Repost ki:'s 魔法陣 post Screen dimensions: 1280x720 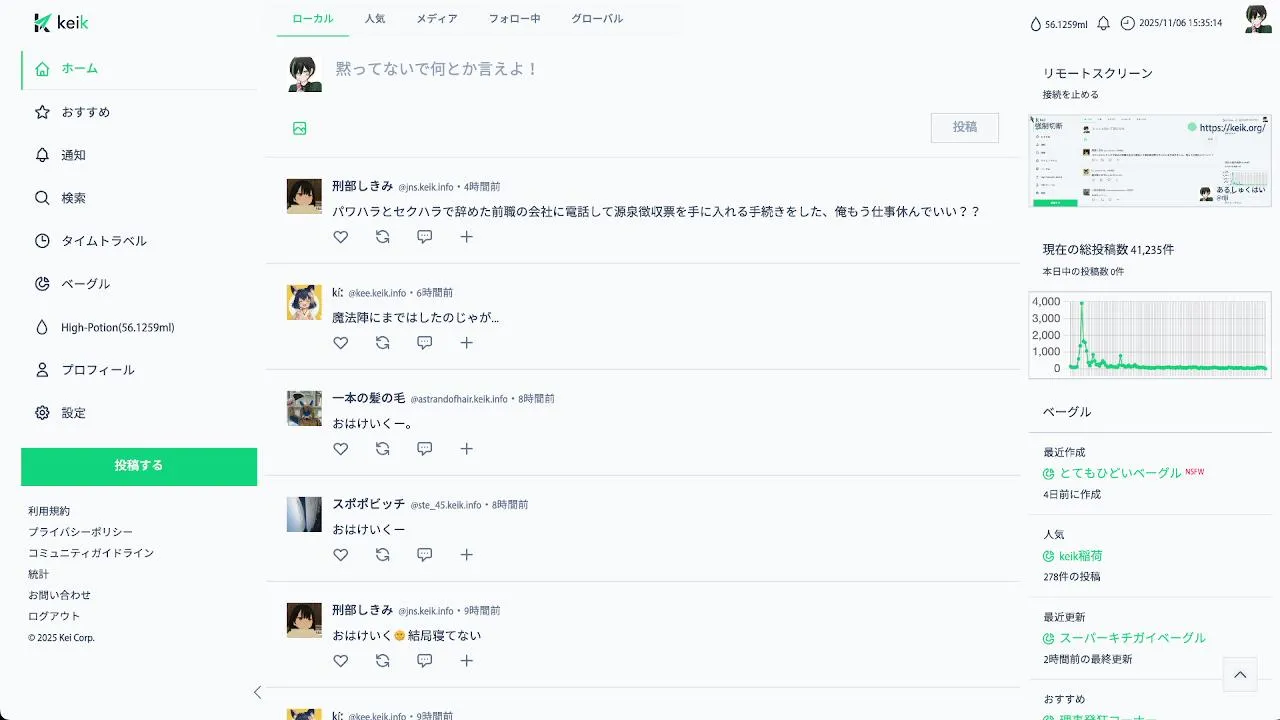[x=382, y=343]
